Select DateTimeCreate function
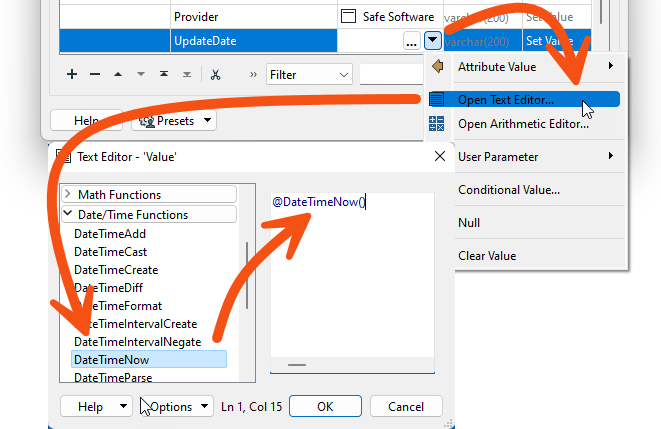Screen dimensions: 661x429 116,270
